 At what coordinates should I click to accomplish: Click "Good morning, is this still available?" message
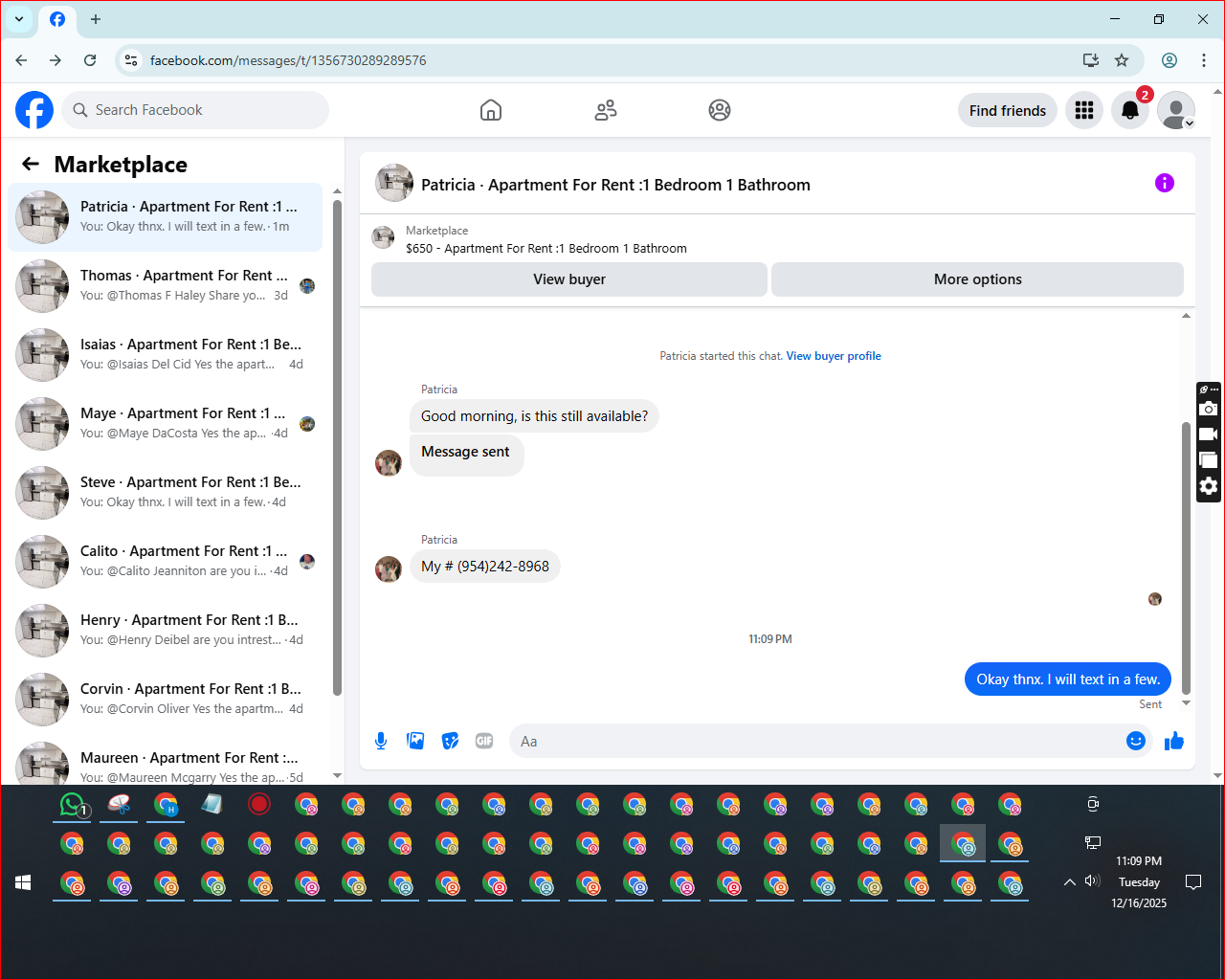tap(534, 416)
